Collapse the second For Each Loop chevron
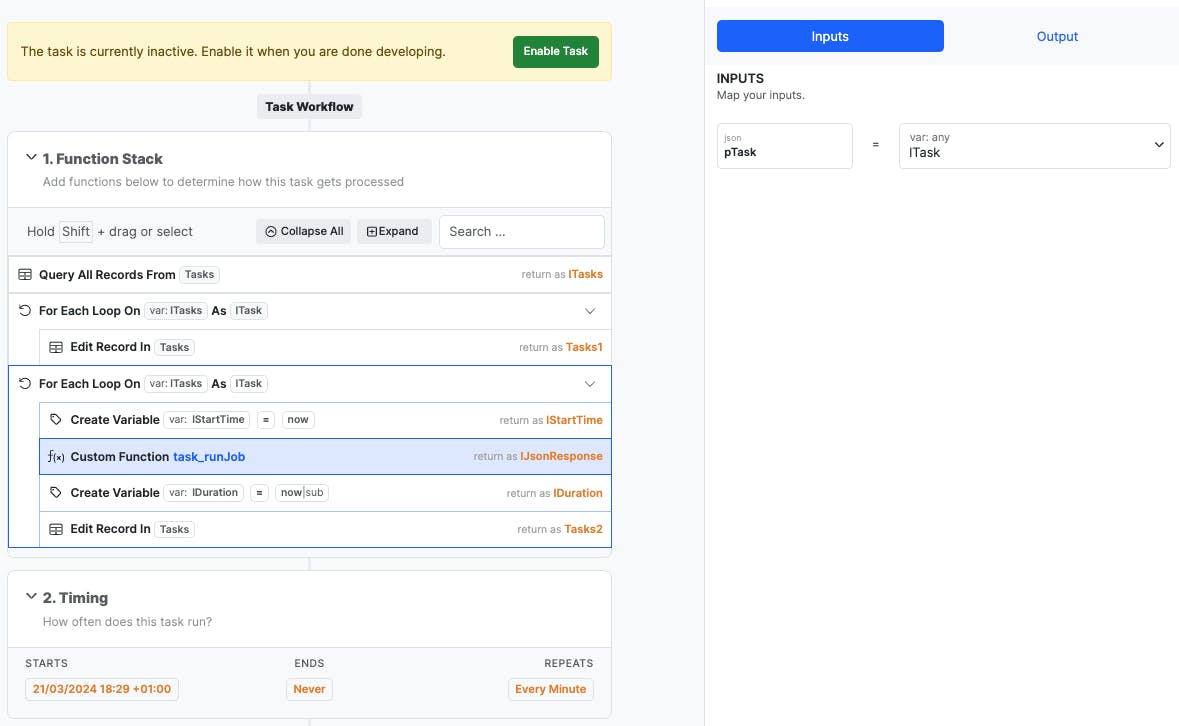This screenshot has width=1179, height=726. [590, 384]
